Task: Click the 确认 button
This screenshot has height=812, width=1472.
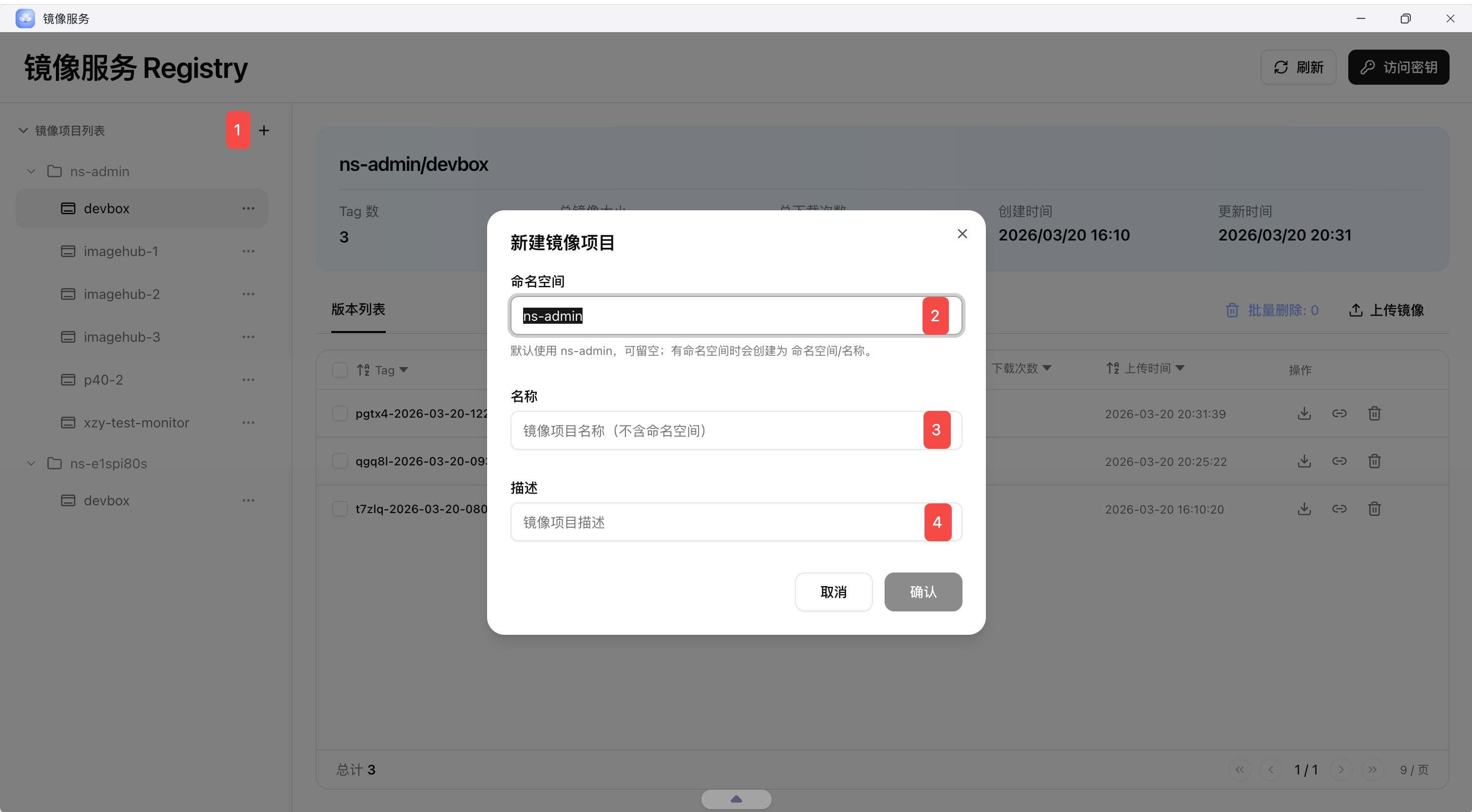Action: (924, 592)
